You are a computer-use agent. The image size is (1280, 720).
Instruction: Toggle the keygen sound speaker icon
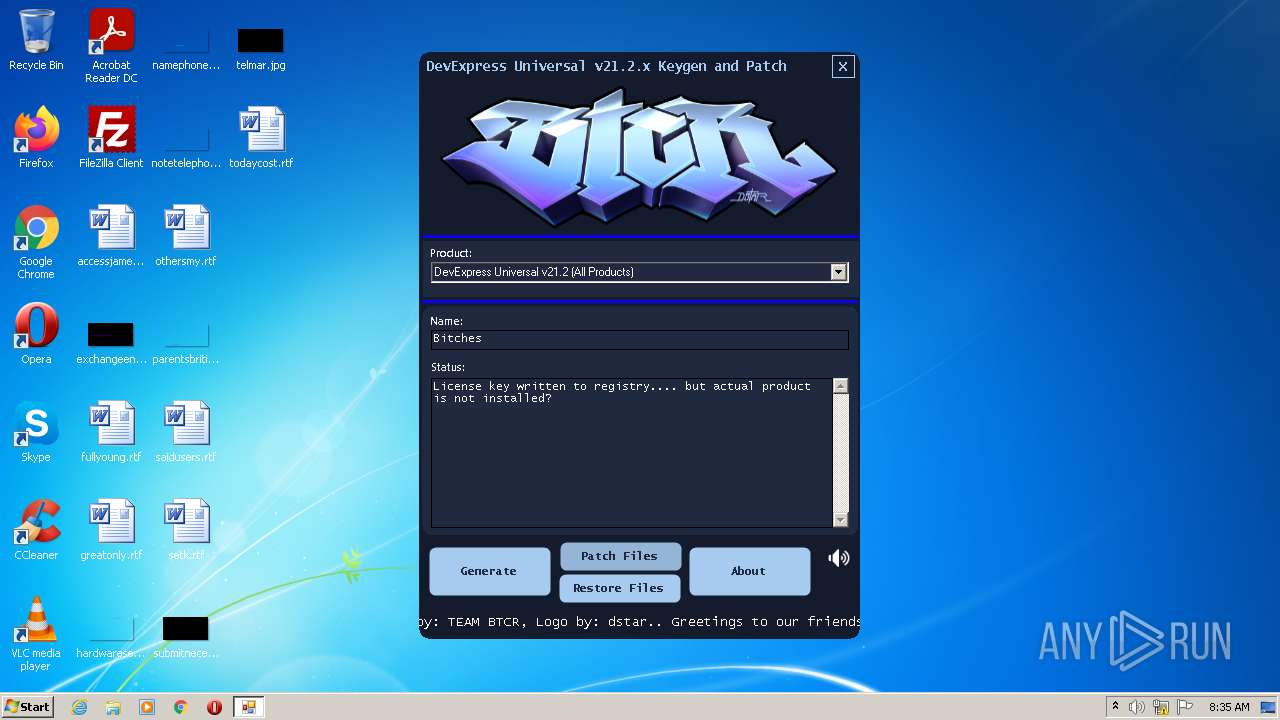pyautogui.click(x=839, y=558)
